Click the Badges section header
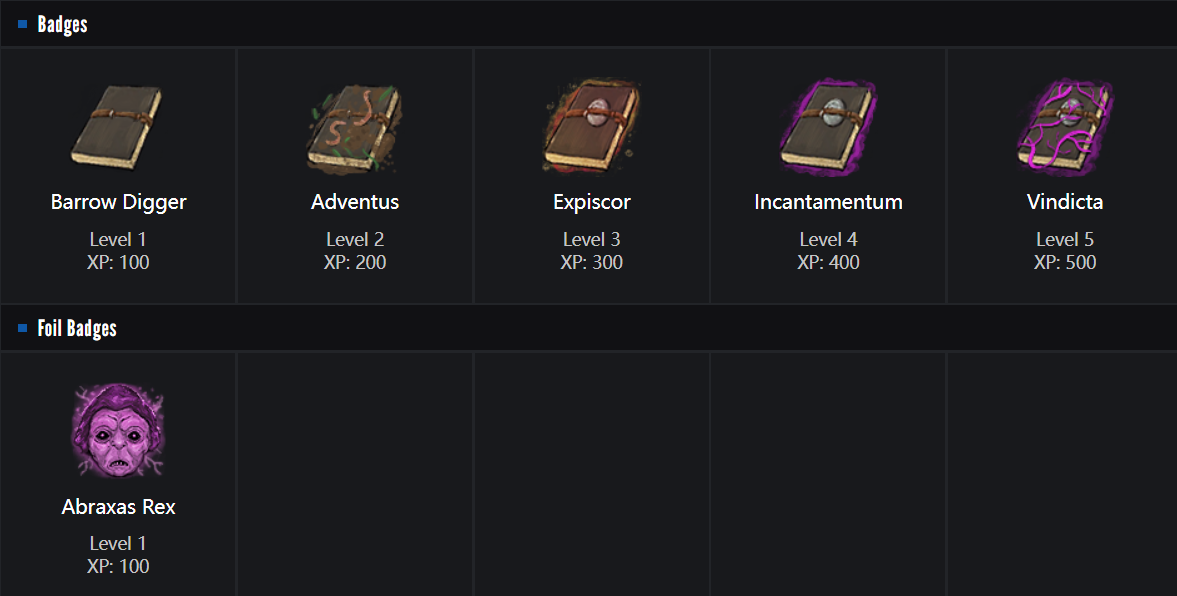Screen dimensions: 1177x596 coord(62,24)
